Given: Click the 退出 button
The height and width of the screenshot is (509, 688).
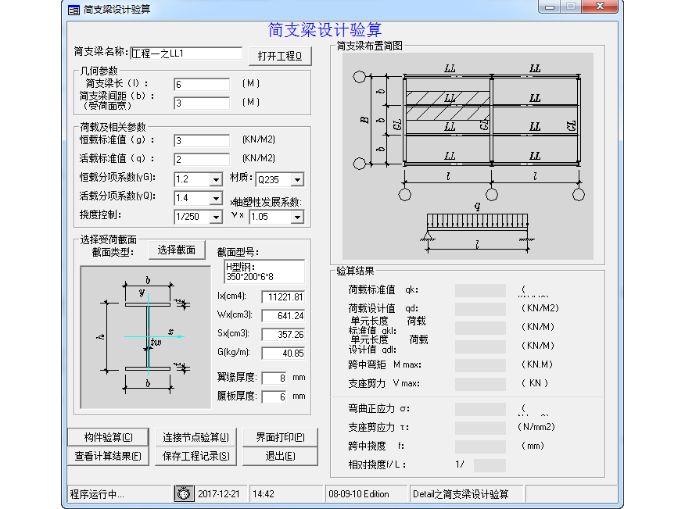Looking at the screenshot, I should tap(280, 456).
